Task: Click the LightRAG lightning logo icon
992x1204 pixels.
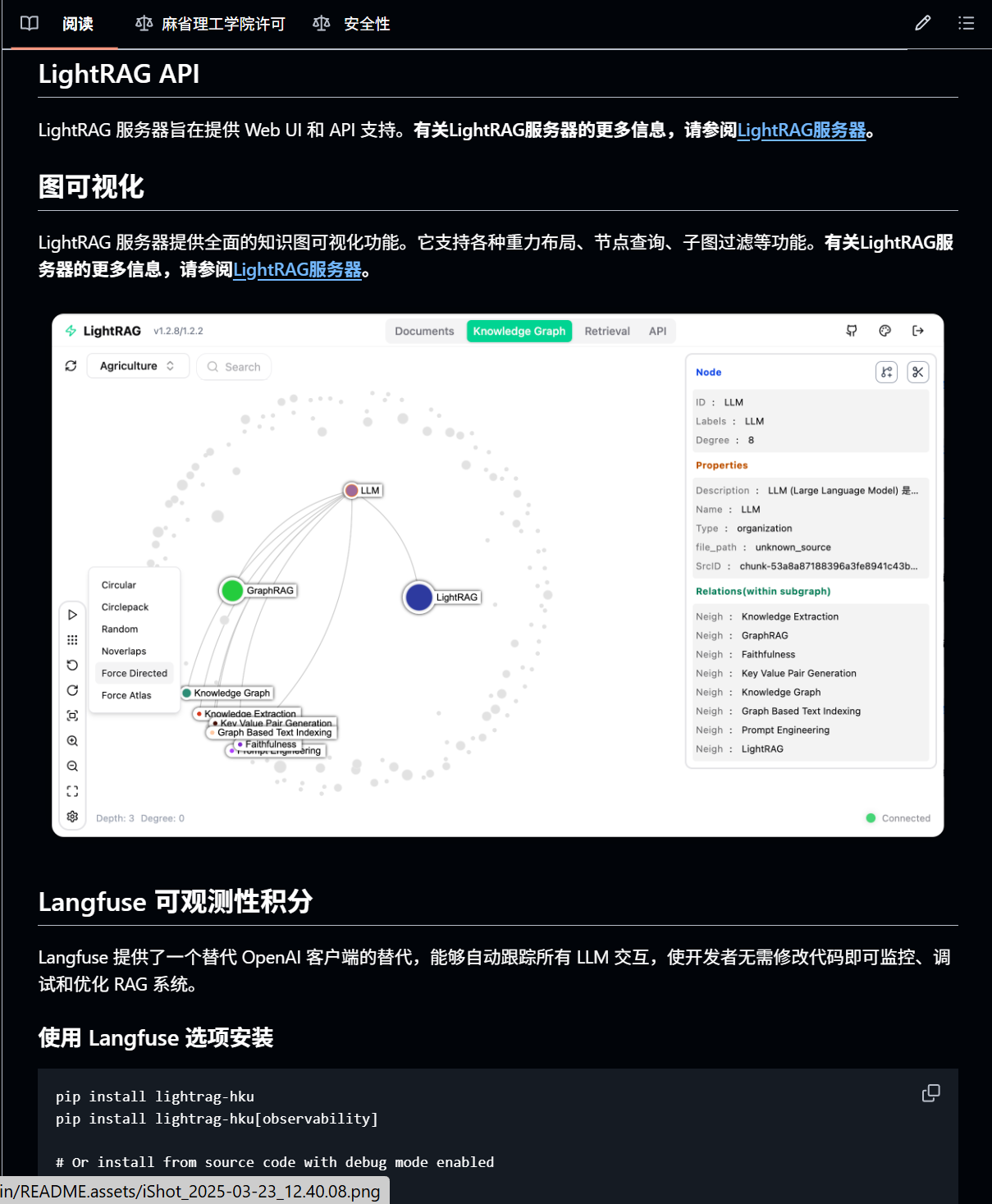Action: 71,331
